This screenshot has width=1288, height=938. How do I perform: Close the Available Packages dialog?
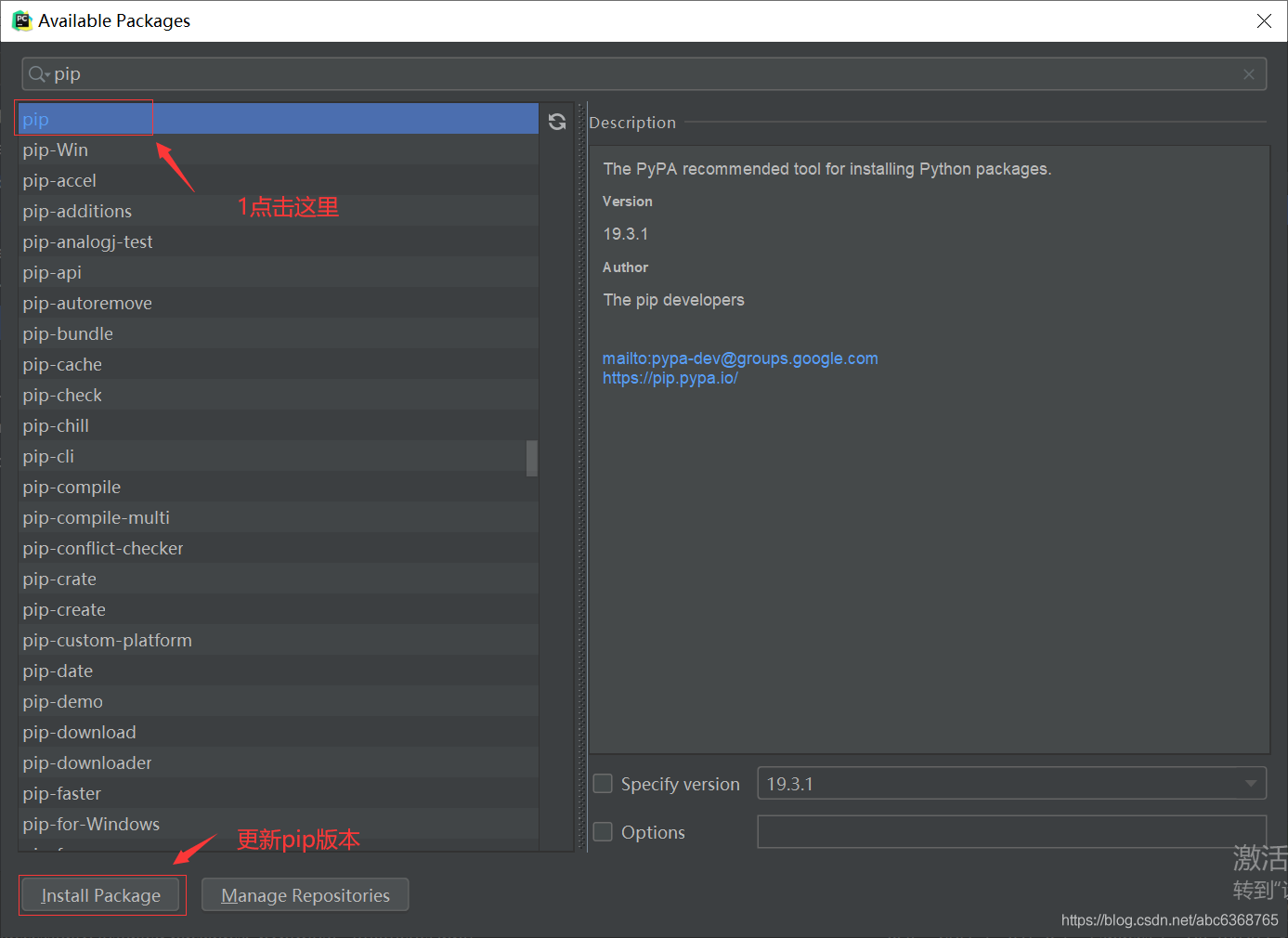(1264, 20)
